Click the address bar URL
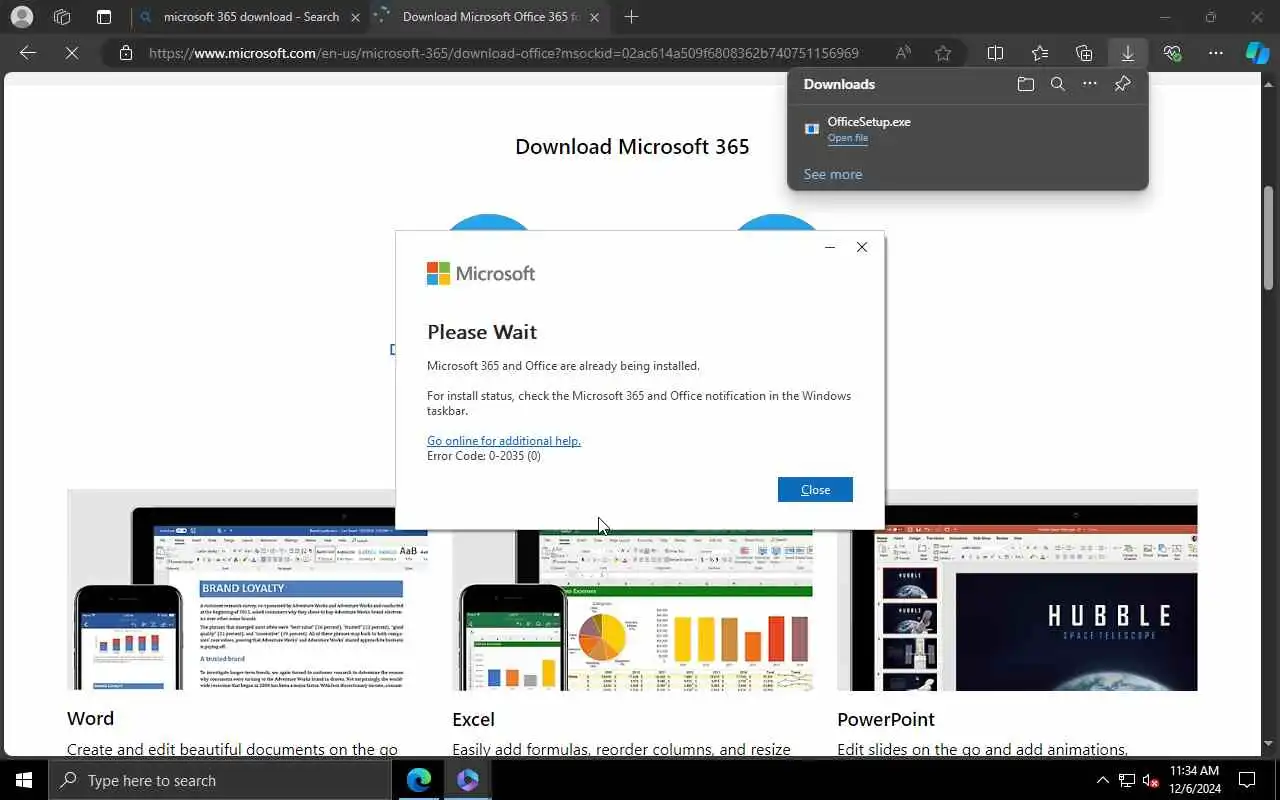The image size is (1280, 800). click(x=504, y=53)
